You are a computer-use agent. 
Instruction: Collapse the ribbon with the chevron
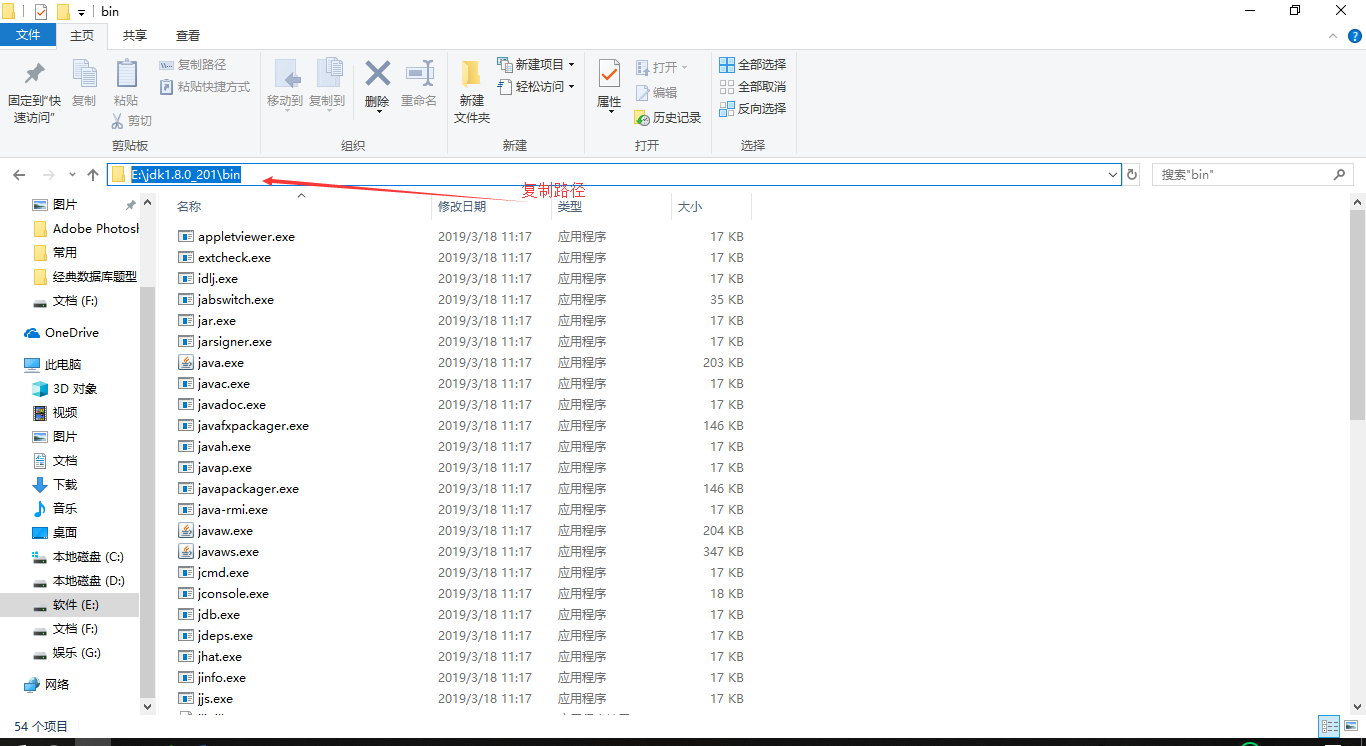click(x=1332, y=35)
